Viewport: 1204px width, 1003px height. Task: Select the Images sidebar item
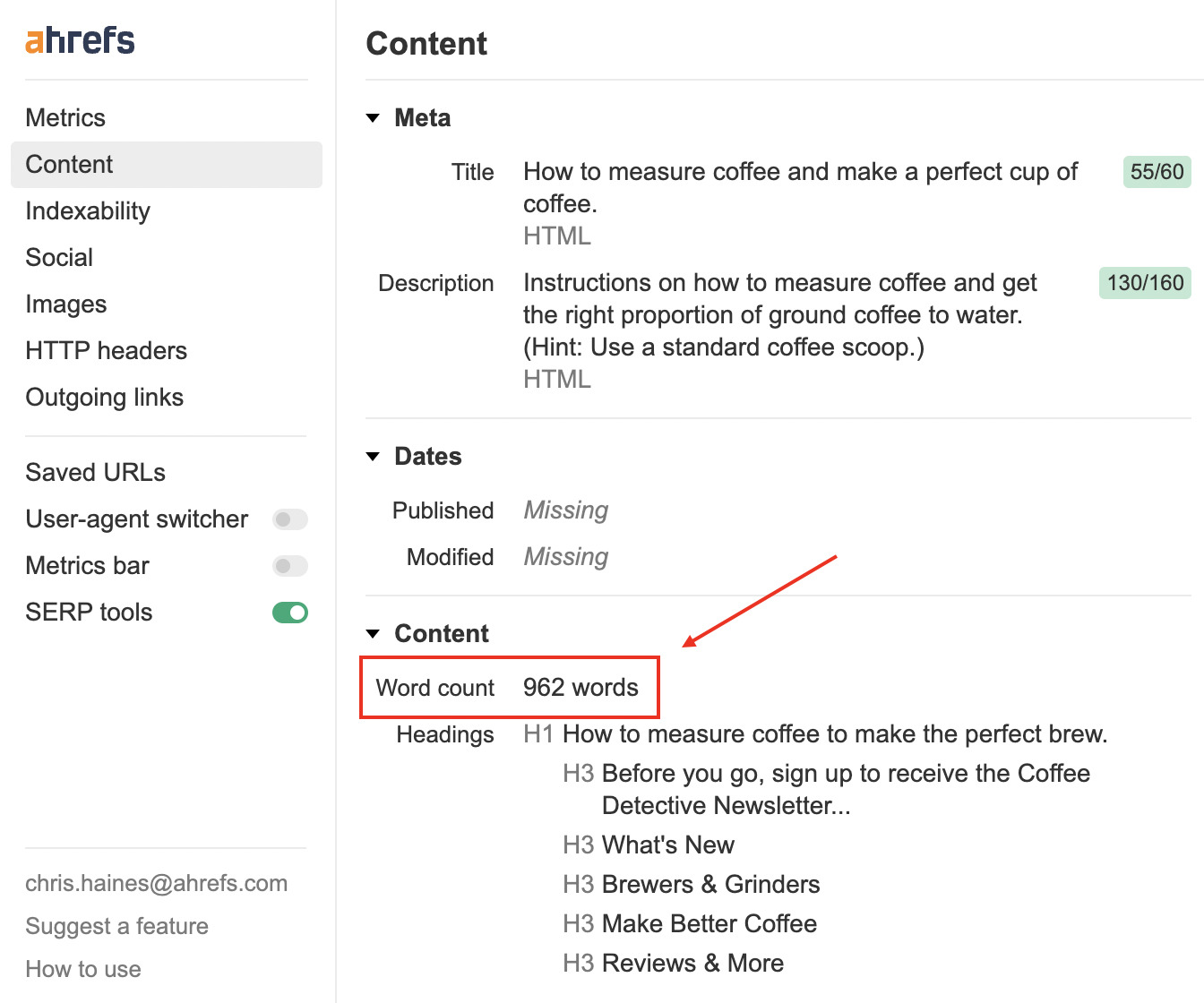[66, 304]
